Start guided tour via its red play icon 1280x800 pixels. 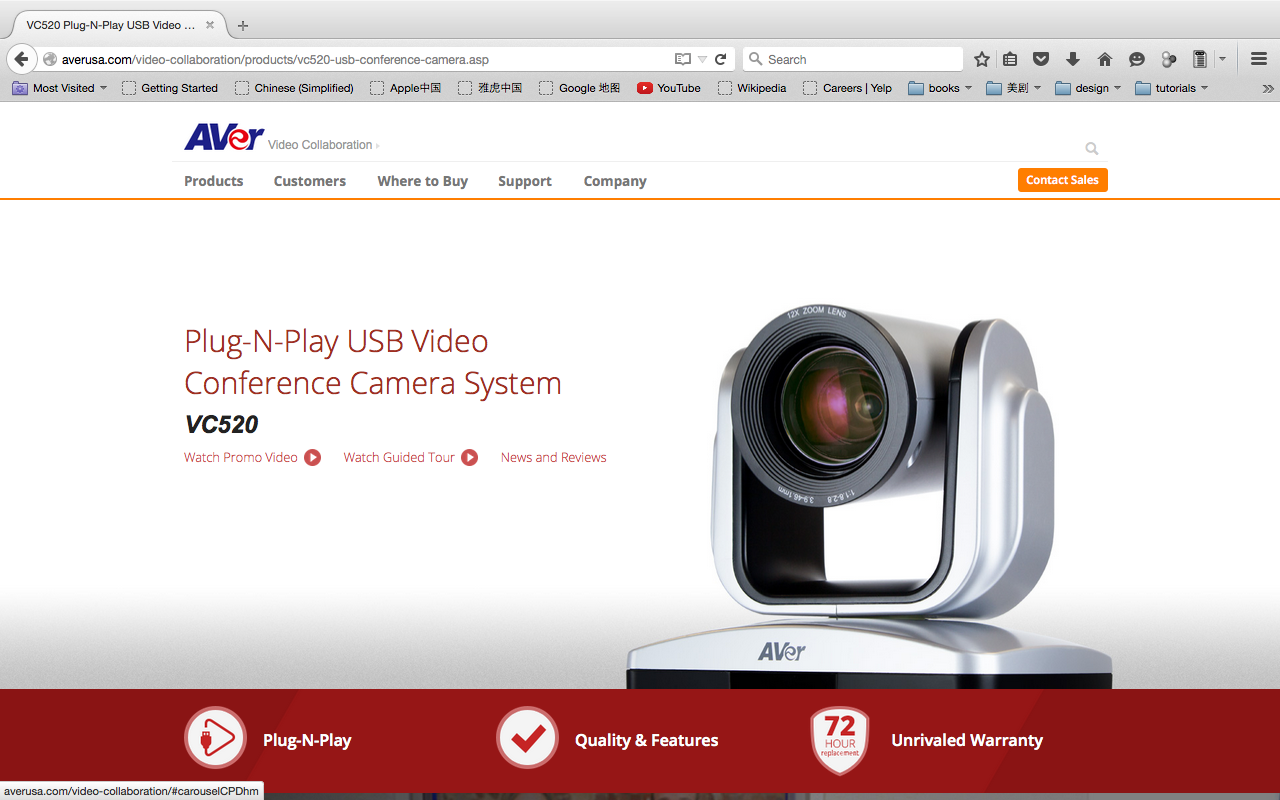tap(470, 458)
